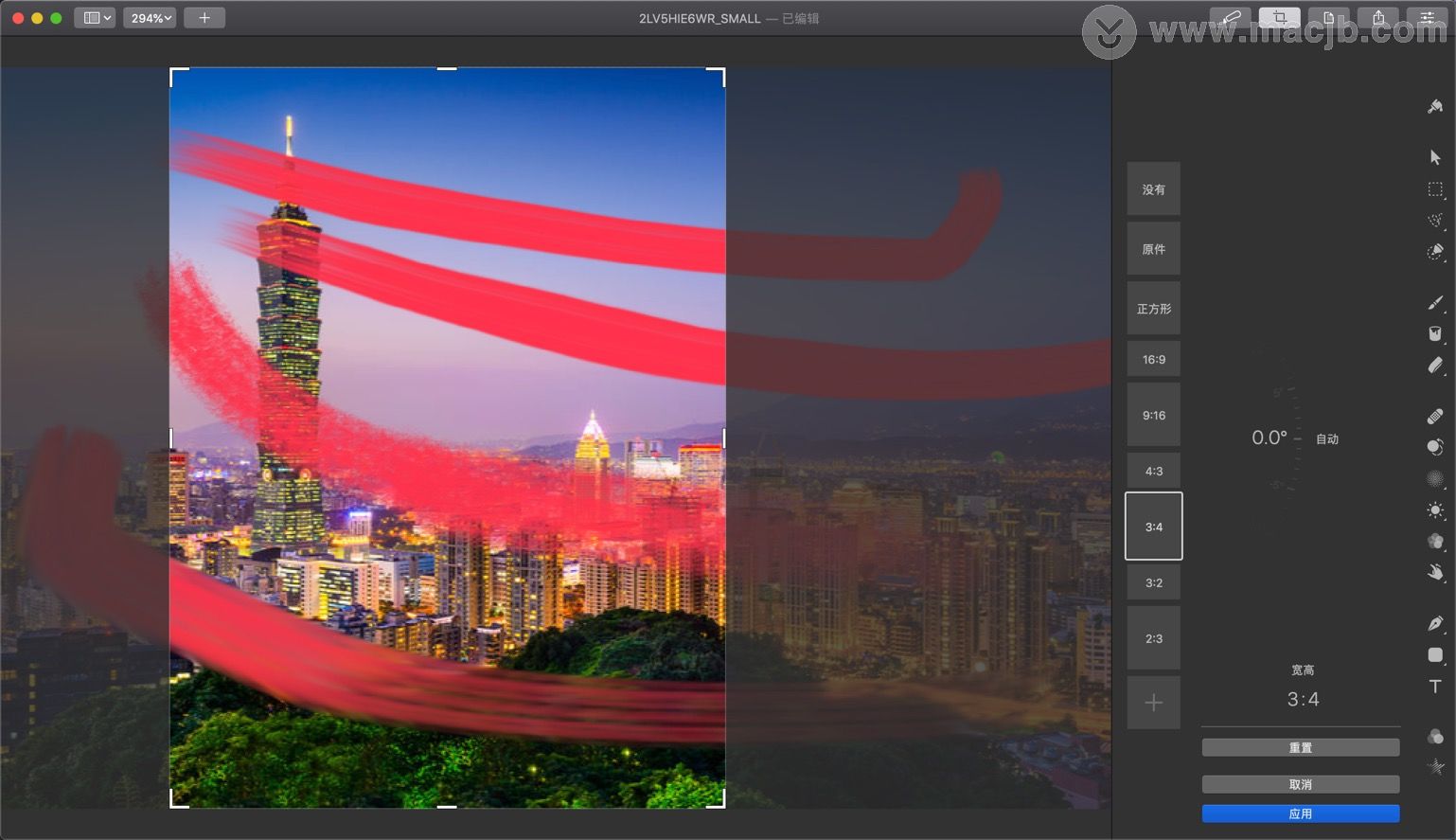Click the 3:4 aspect ratio field
This screenshot has width=1456, height=840.
[1303, 700]
